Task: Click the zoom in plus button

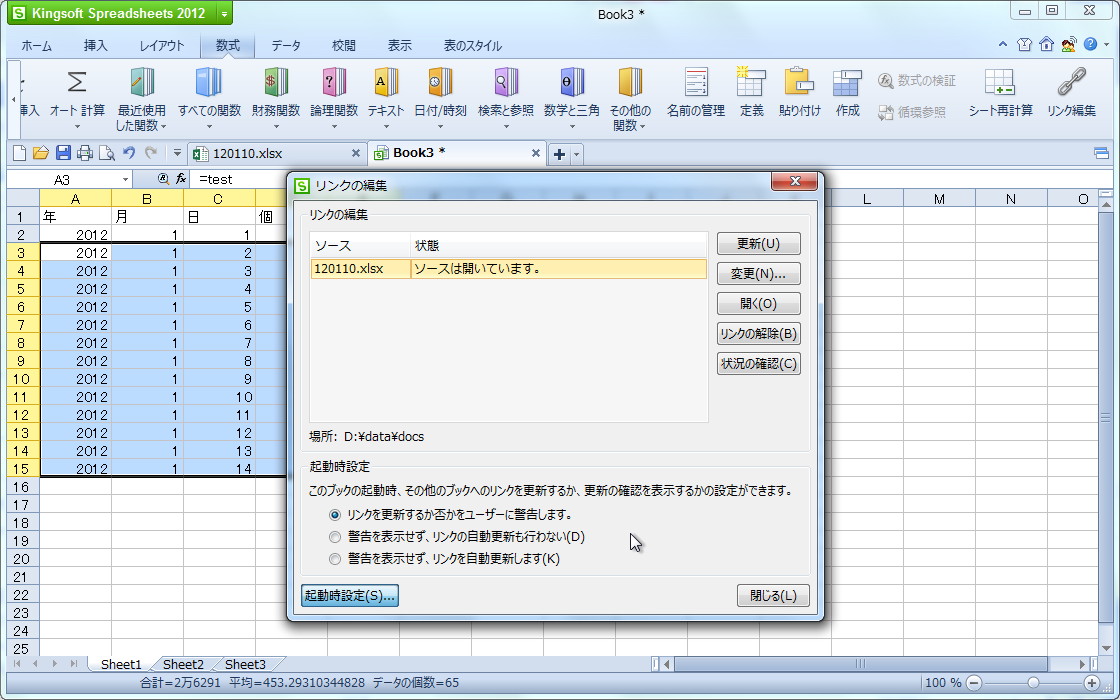Action: coord(1091,683)
